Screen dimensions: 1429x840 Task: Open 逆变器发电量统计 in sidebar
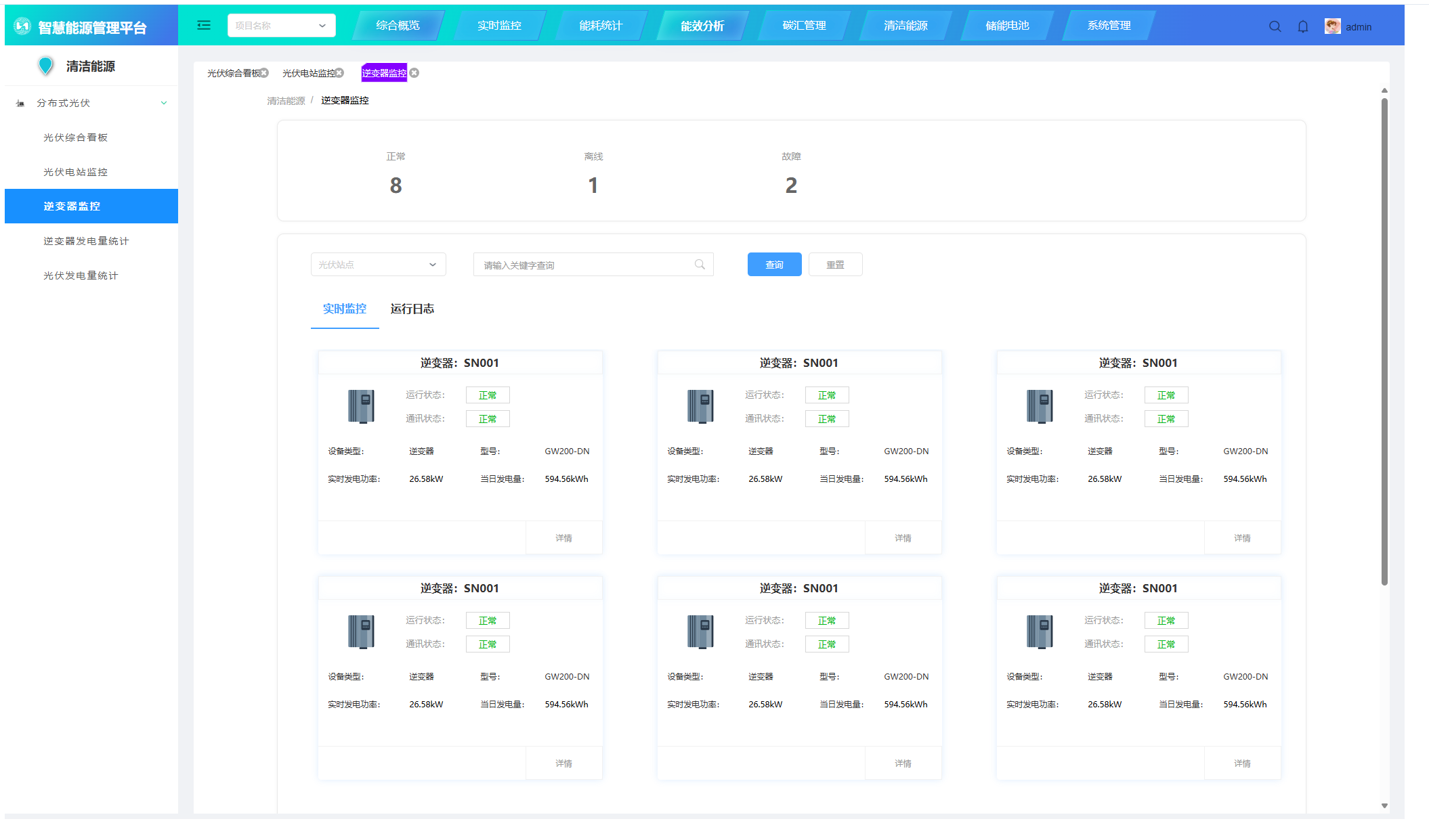click(x=86, y=241)
